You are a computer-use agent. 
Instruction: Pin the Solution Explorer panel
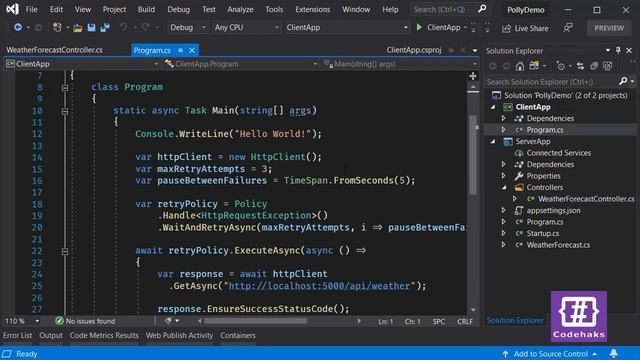618,50
